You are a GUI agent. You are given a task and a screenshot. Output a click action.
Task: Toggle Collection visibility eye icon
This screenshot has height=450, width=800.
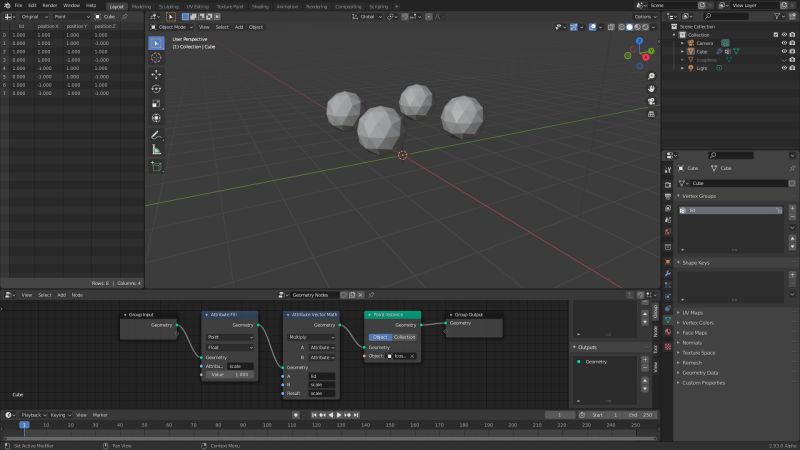(x=784, y=35)
